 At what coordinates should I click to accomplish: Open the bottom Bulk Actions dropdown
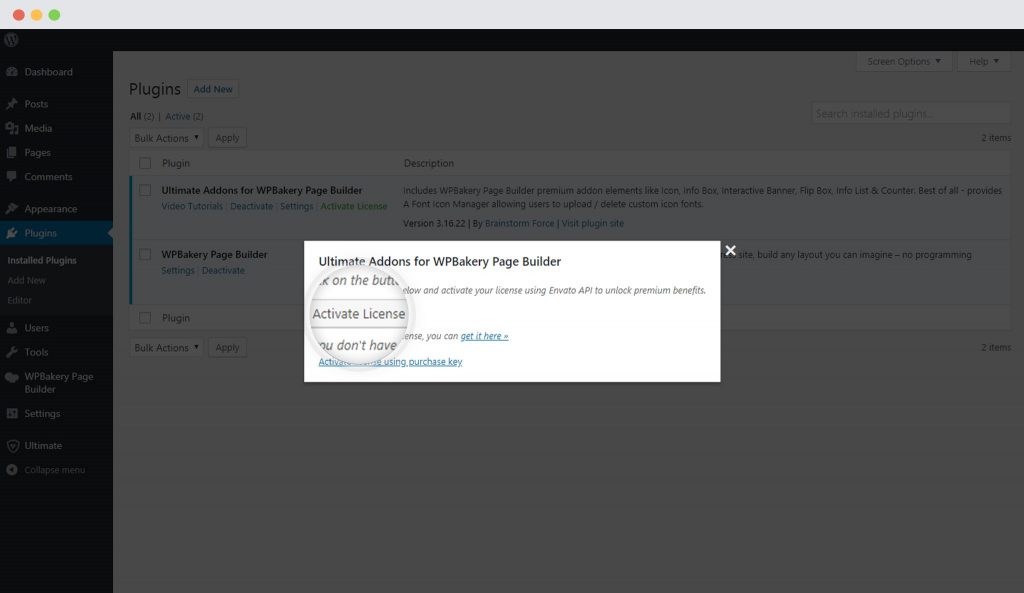click(x=167, y=347)
